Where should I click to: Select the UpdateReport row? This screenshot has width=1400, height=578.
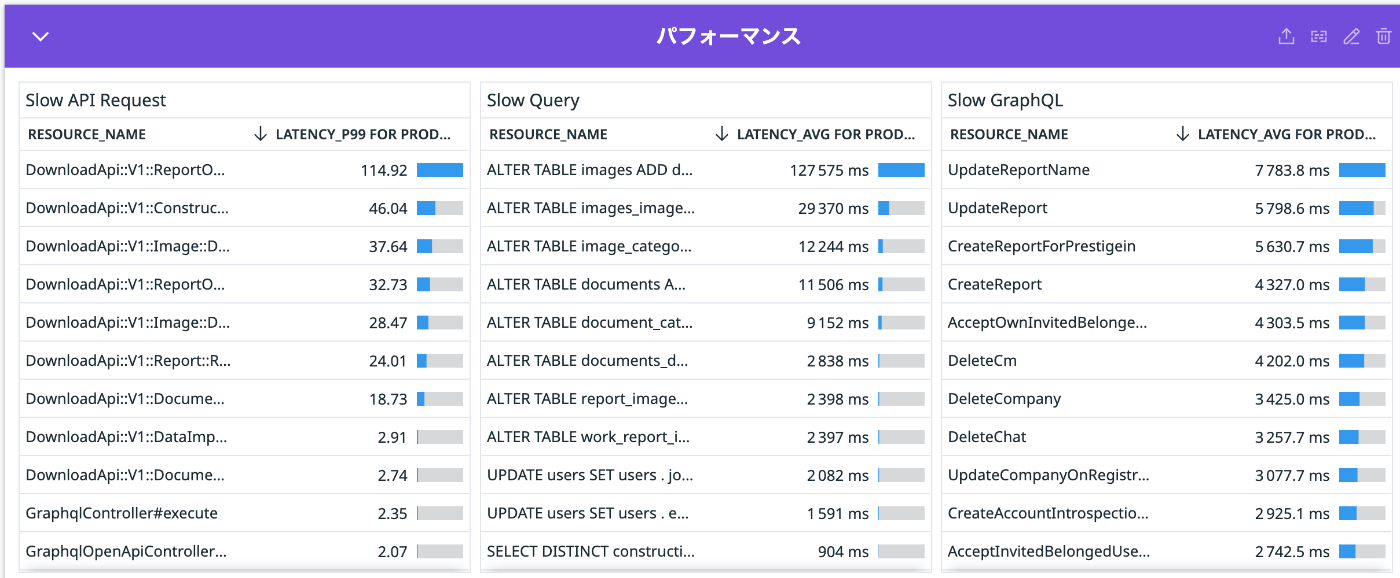click(1167, 208)
